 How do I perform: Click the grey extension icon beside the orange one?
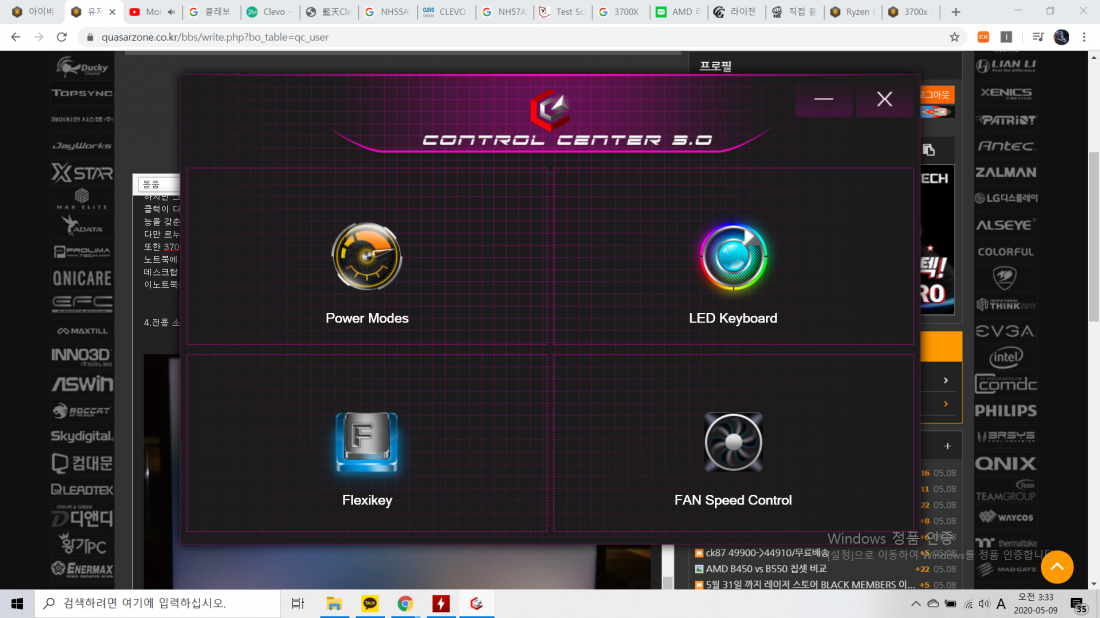[1006, 37]
